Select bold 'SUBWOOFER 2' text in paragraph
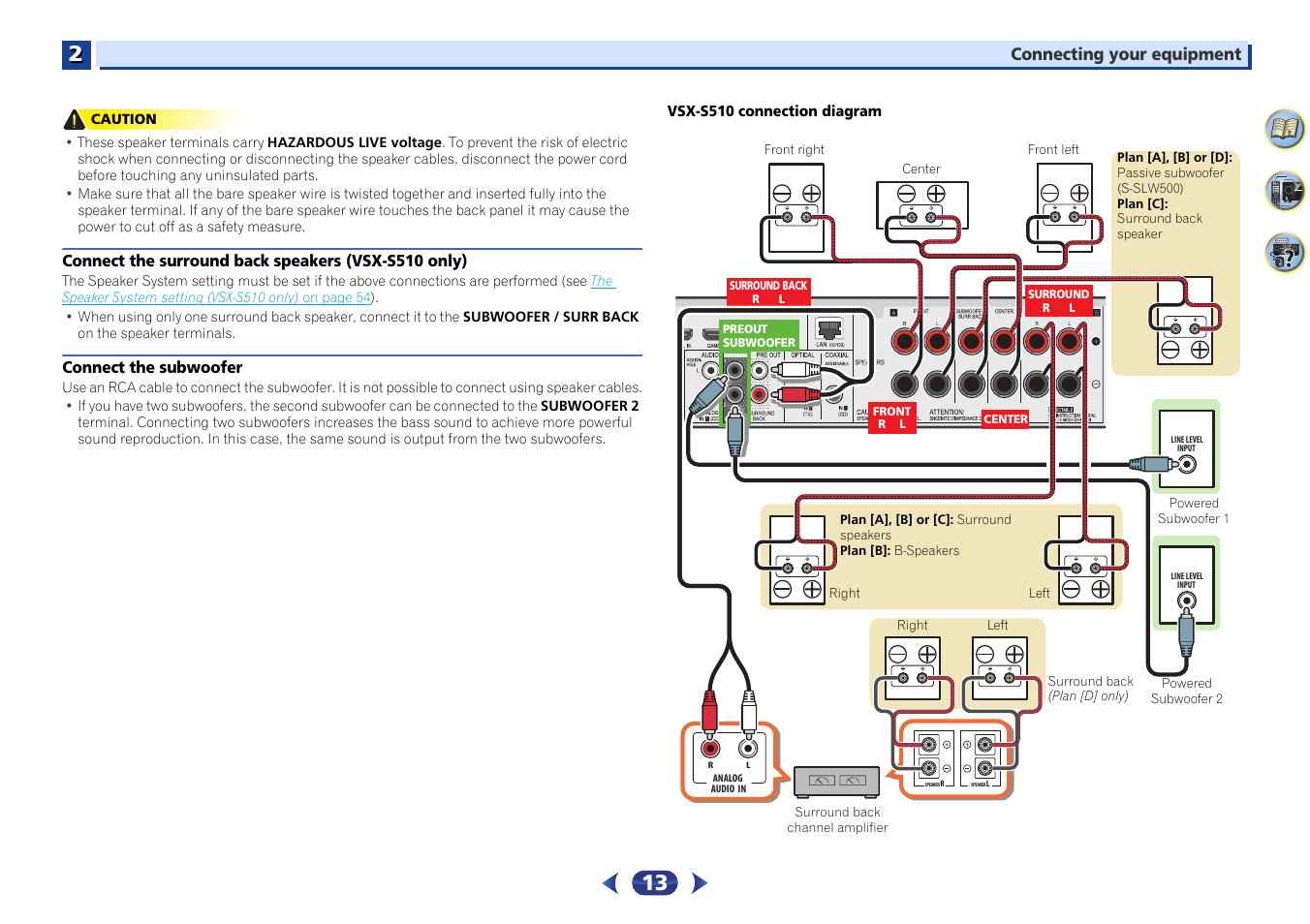Screen dimensions: 1310x924 coord(590,406)
